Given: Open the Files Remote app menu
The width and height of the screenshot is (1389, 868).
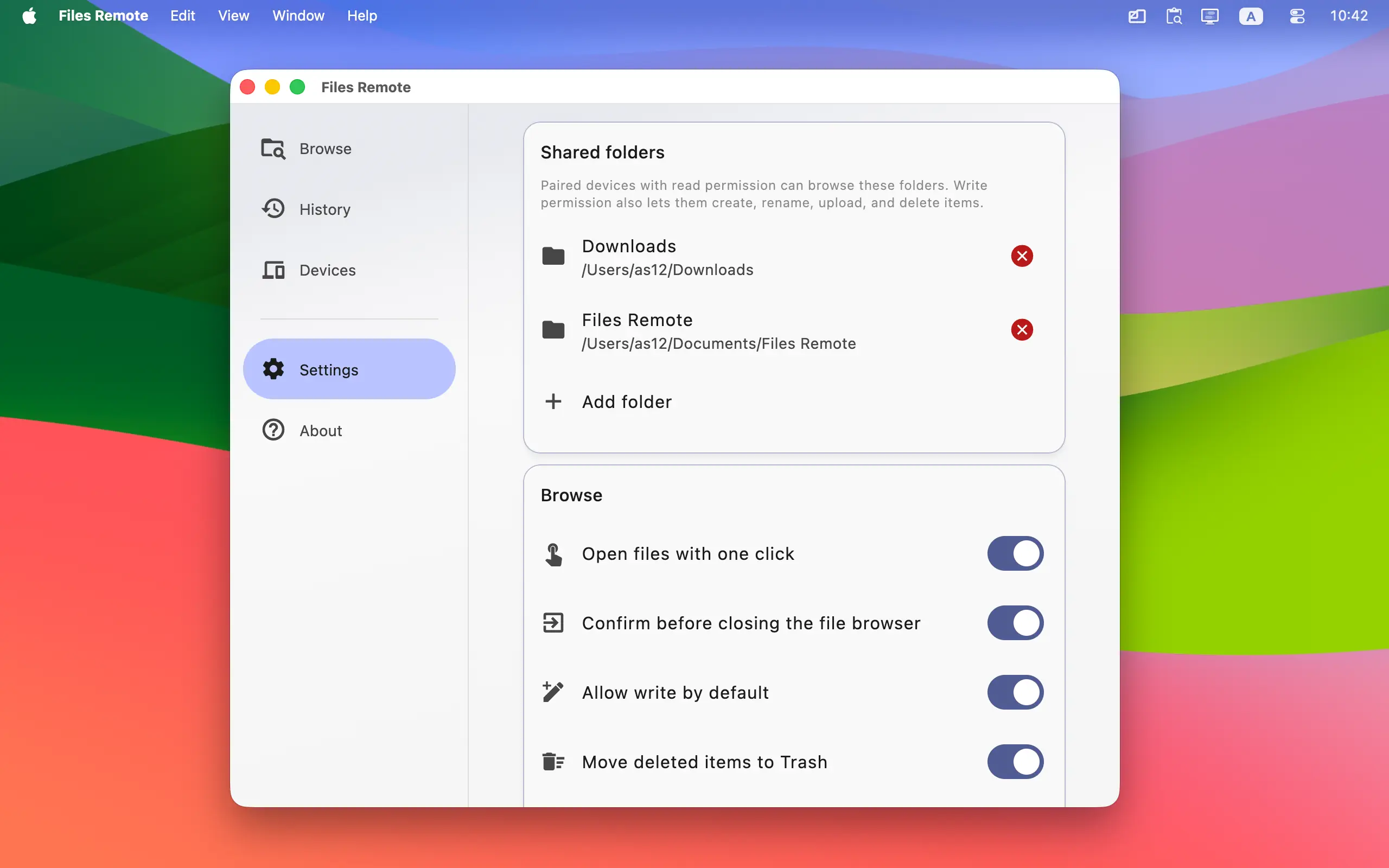Looking at the screenshot, I should pos(103,16).
